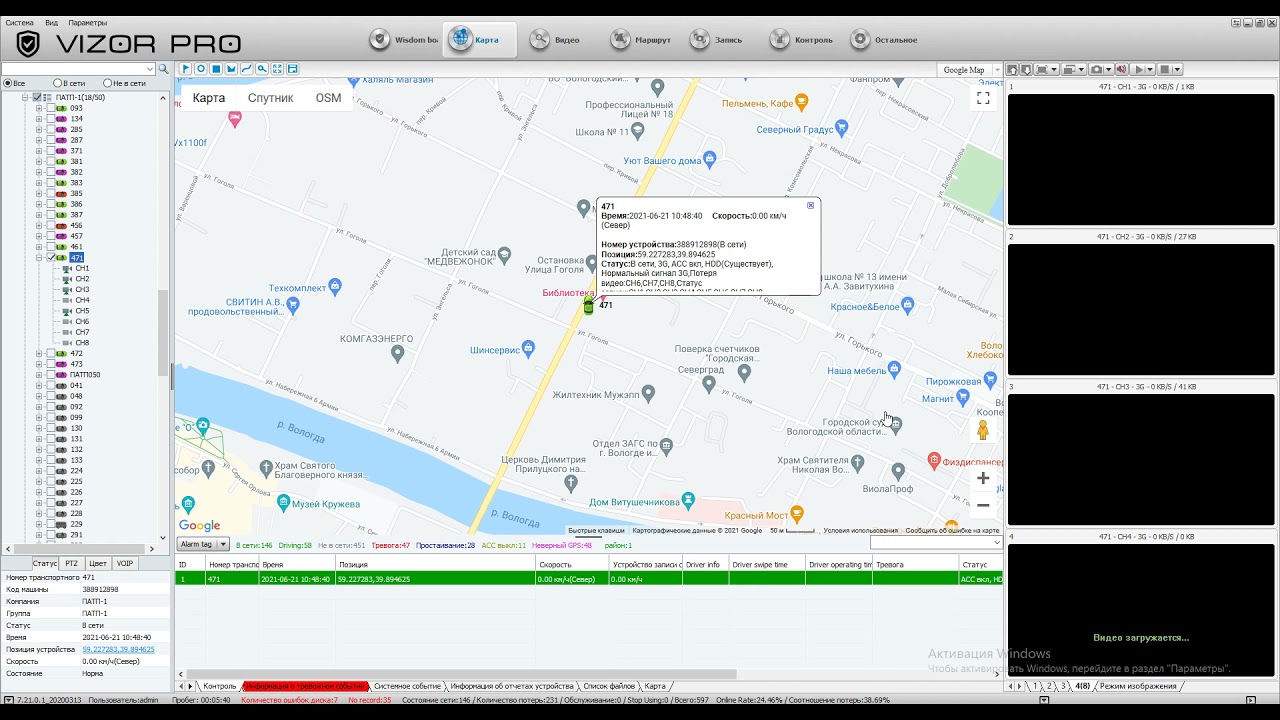Open the Список файлов bottom tab

[609, 686]
